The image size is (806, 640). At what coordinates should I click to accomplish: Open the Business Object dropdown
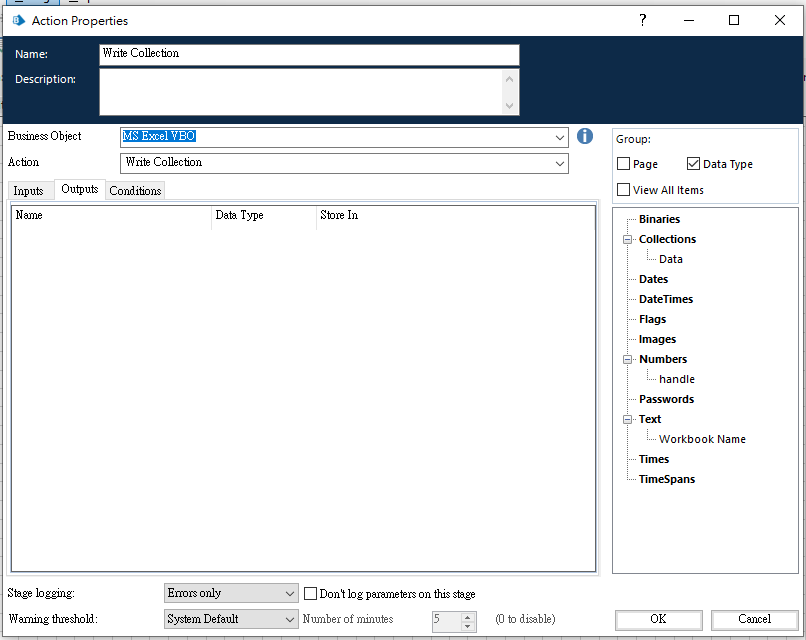[x=560, y=137]
